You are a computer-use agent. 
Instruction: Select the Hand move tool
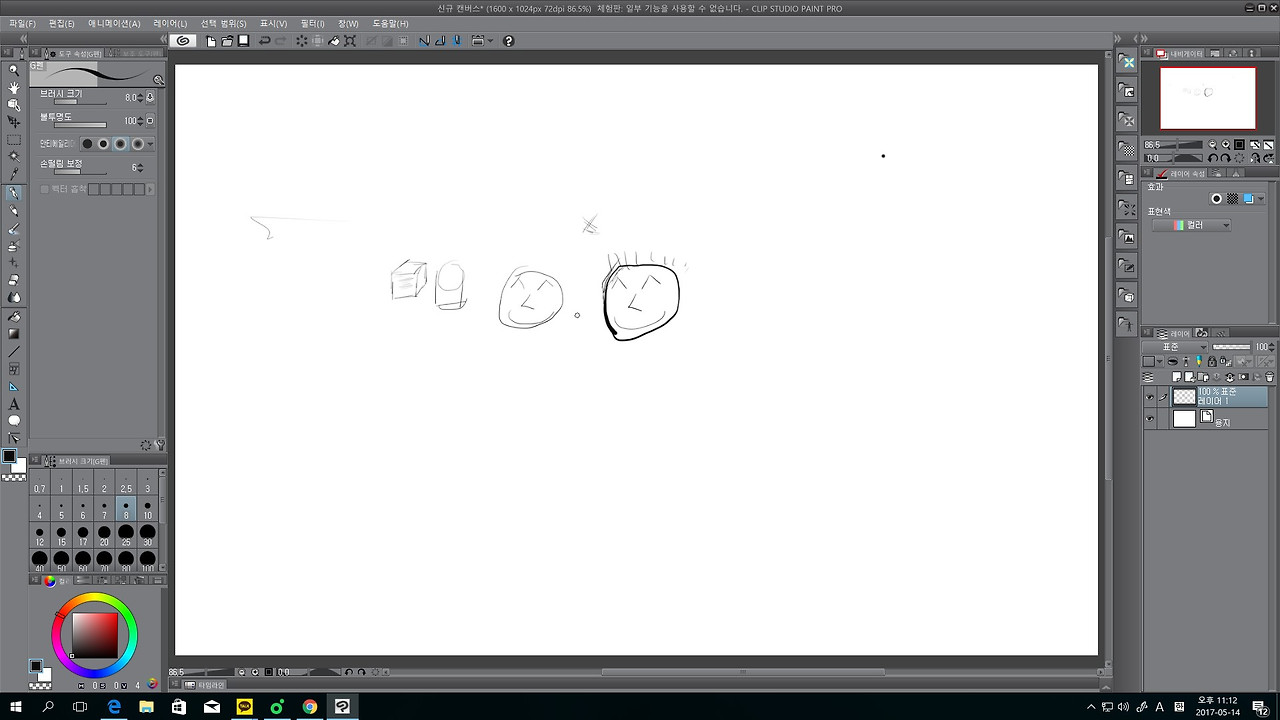coord(14,88)
